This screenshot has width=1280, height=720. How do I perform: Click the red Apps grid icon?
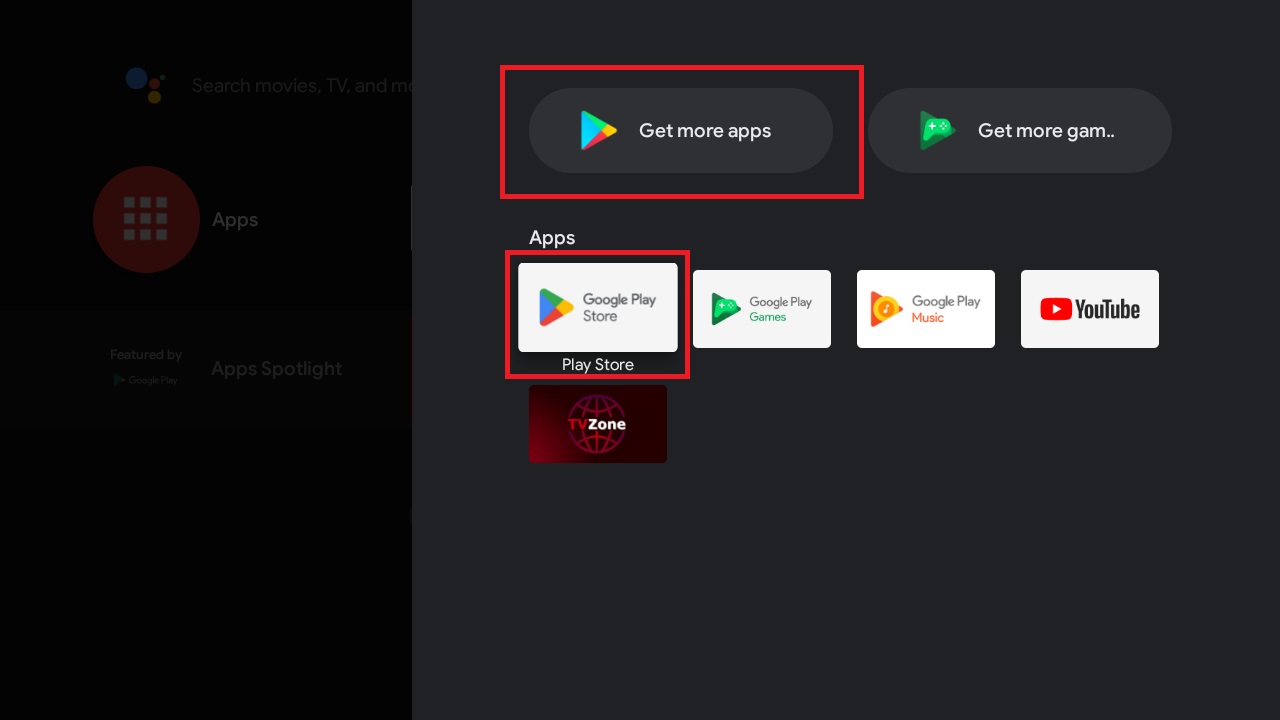146,219
